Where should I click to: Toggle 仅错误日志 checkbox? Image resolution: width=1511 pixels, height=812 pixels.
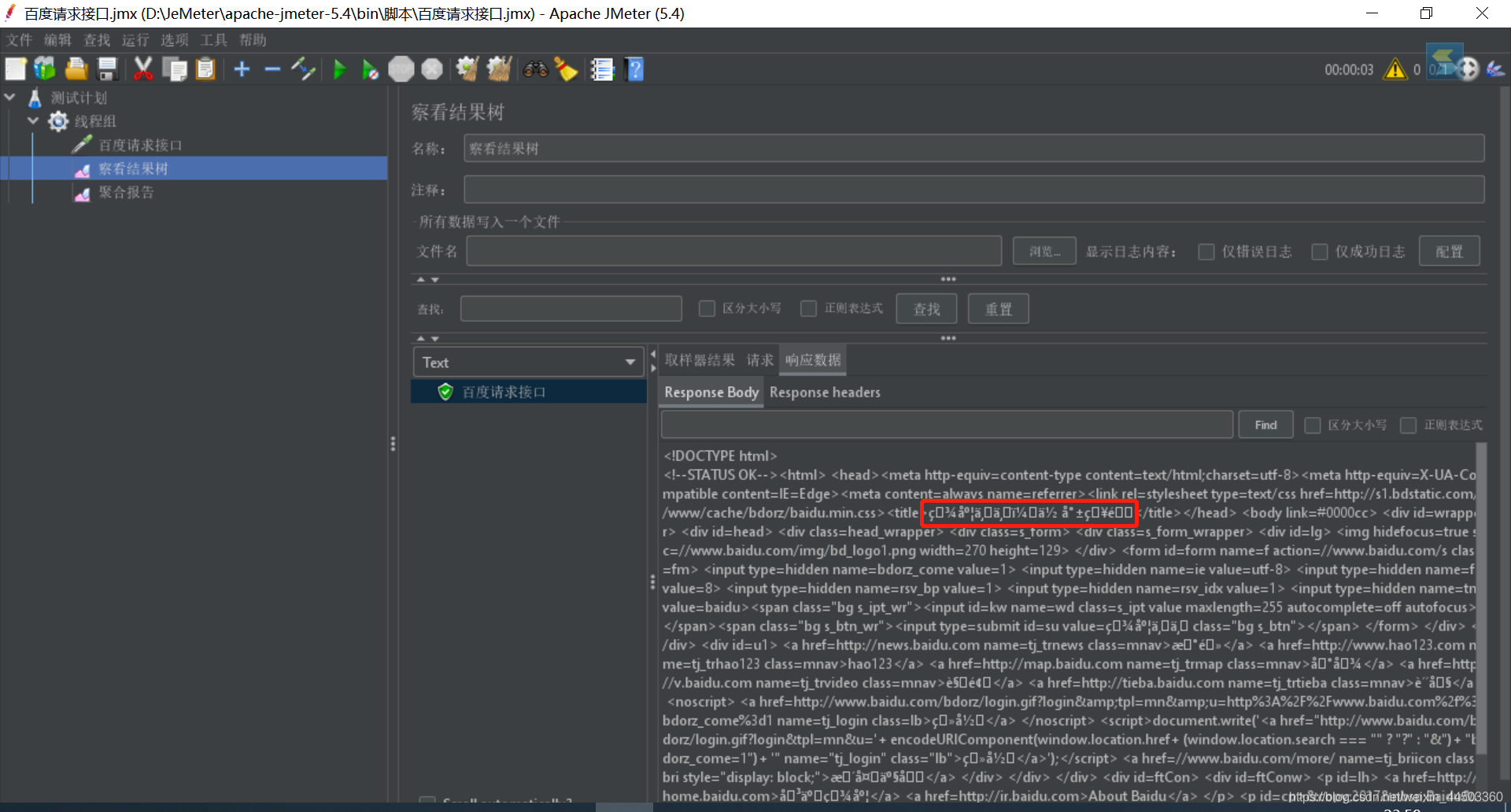coord(1206,252)
